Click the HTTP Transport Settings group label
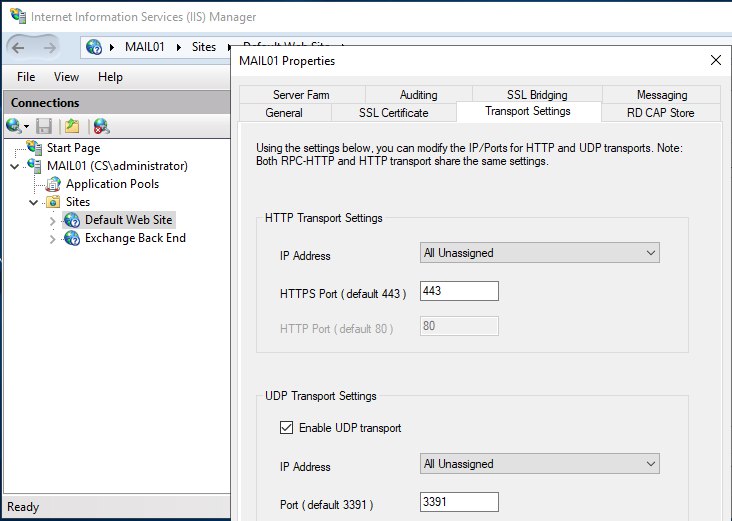Image resolution: width=732 pixels, height=521 pixels. click(x=324, y=218)
